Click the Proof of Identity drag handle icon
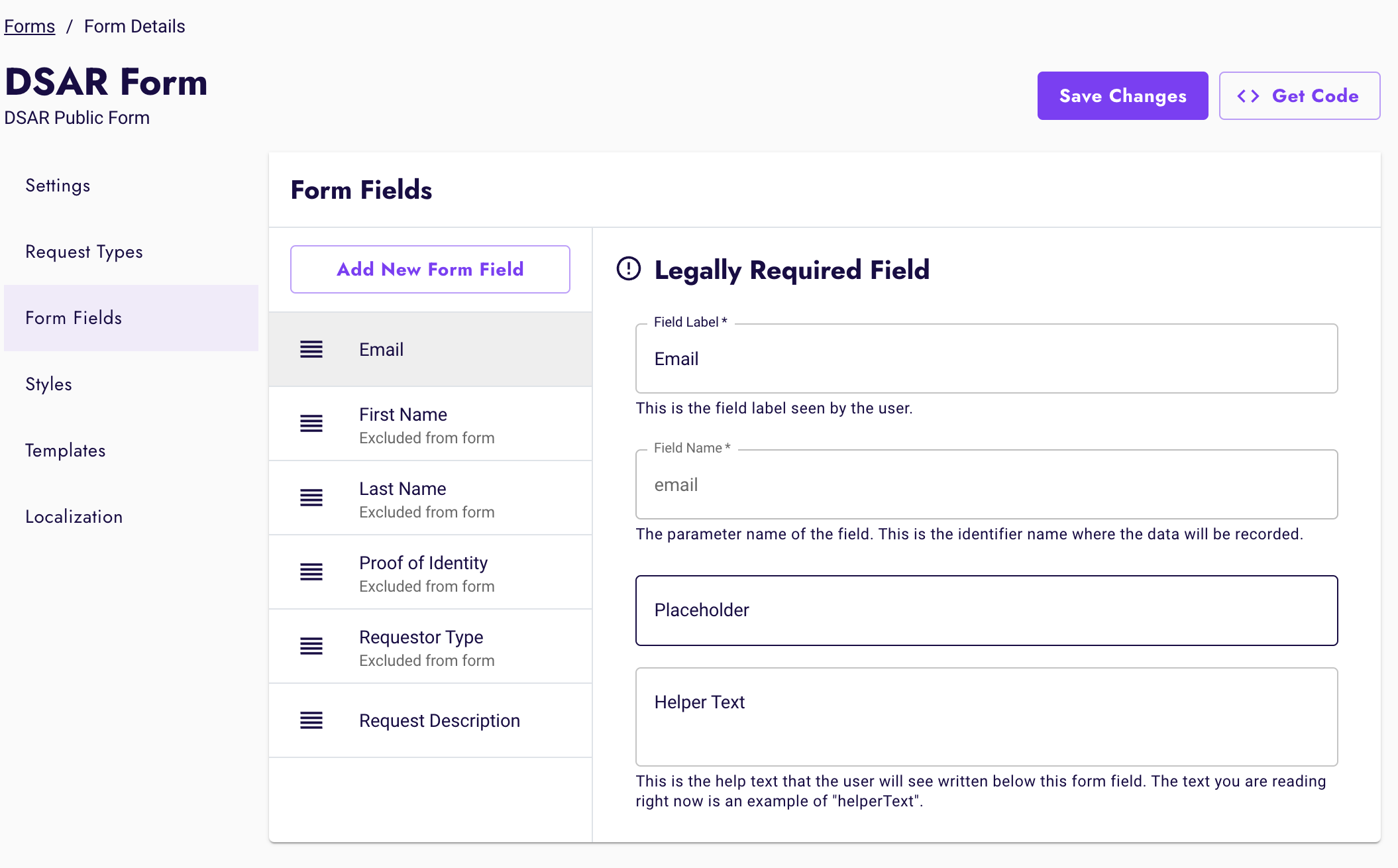This screenshot has height=868, width=1398. pos(311,572)
